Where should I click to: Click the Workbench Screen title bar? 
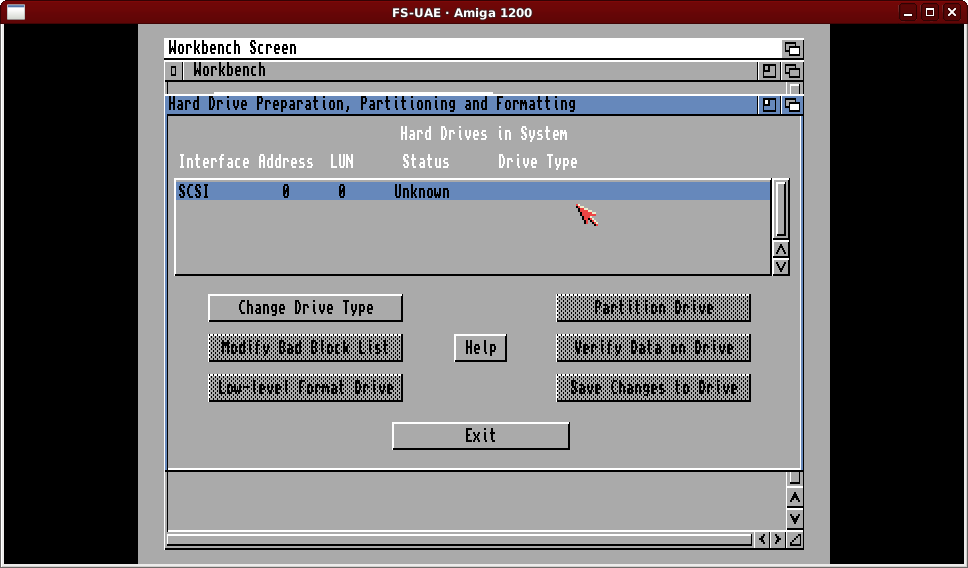click(473, 48)
